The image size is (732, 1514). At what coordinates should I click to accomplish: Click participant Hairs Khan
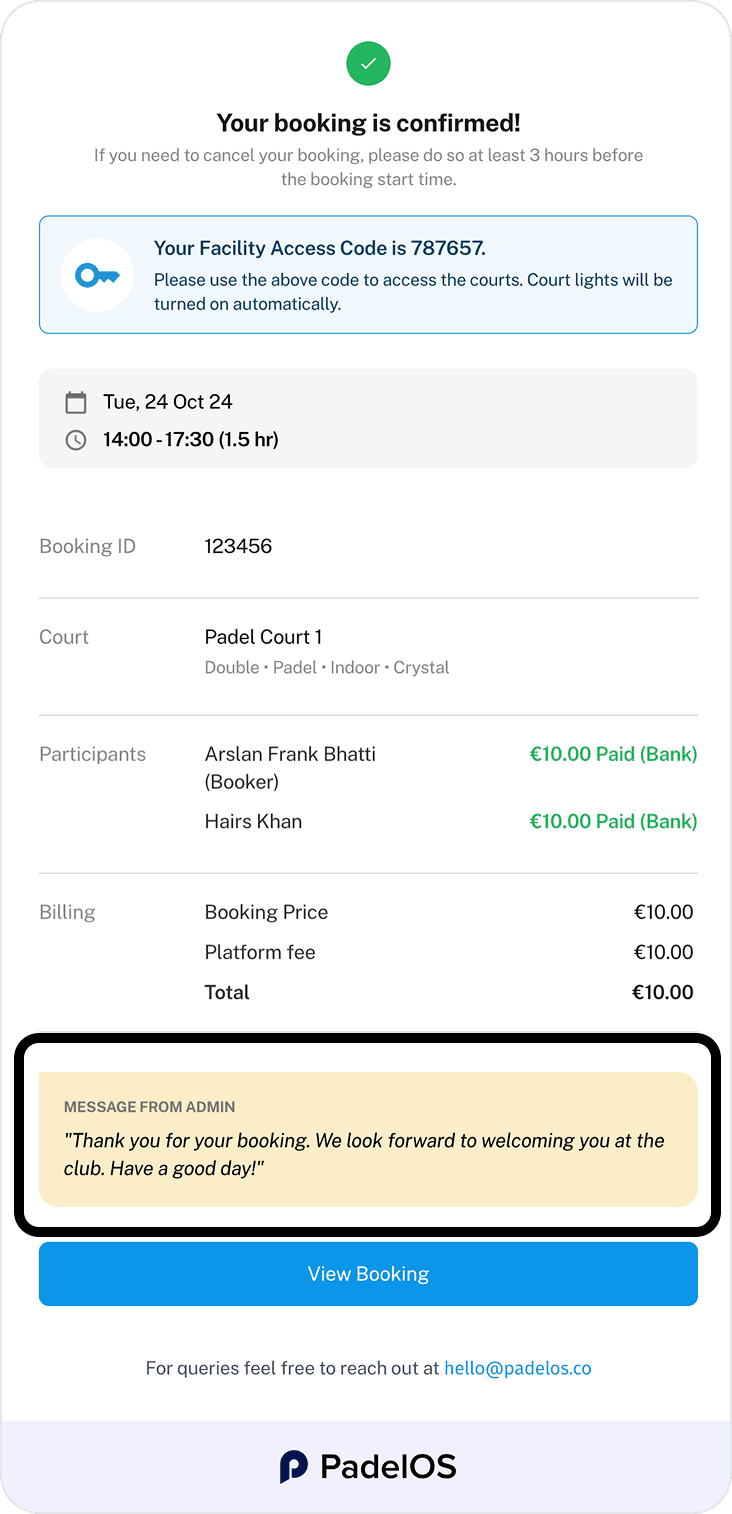tap(253, 822)
